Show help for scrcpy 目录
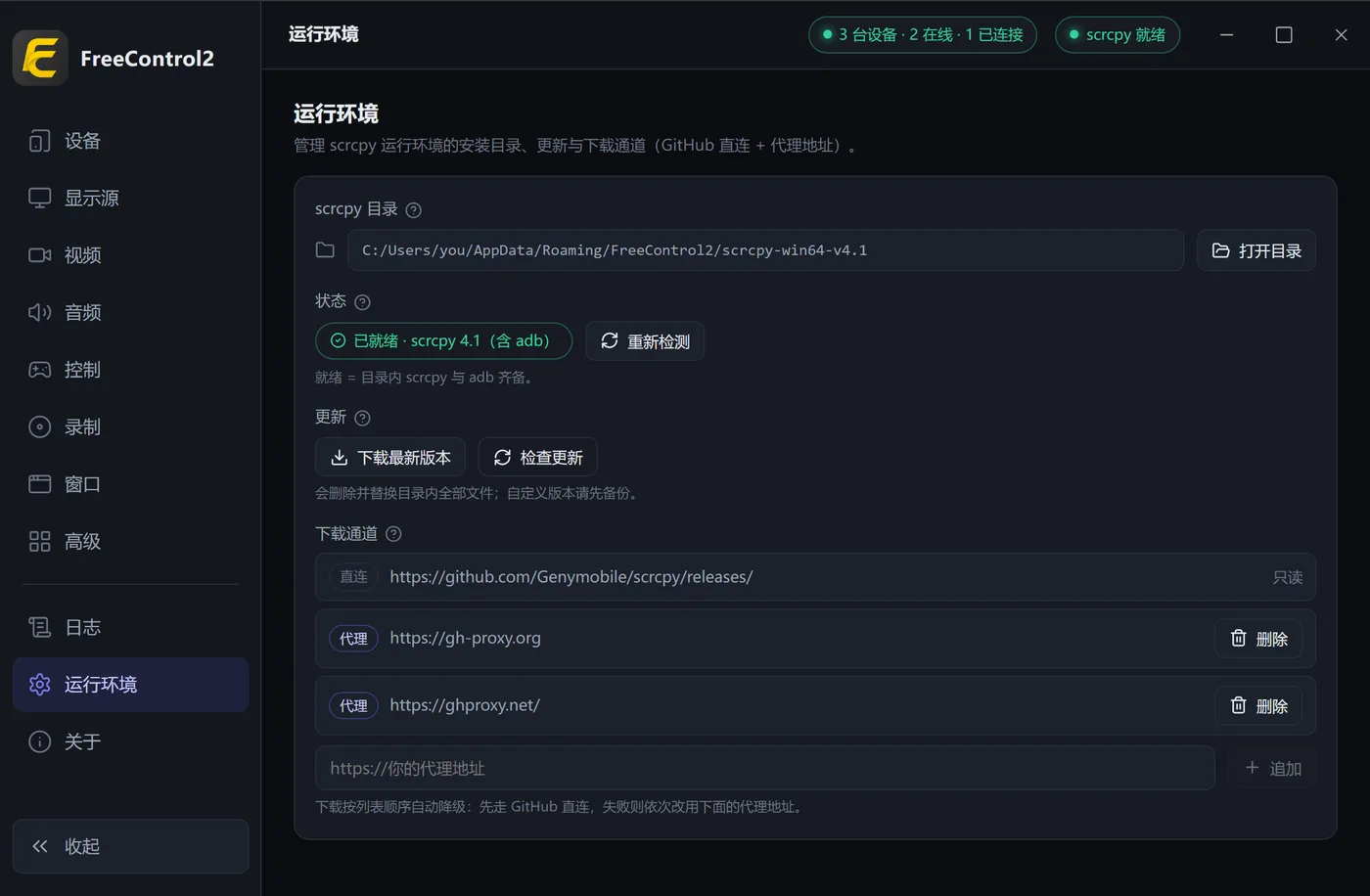This screenshot has height=896, width=1370. click(413, 210)
